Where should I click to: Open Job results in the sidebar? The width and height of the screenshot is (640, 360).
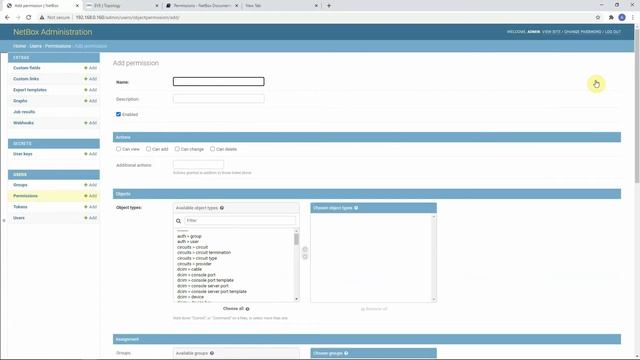24,112
